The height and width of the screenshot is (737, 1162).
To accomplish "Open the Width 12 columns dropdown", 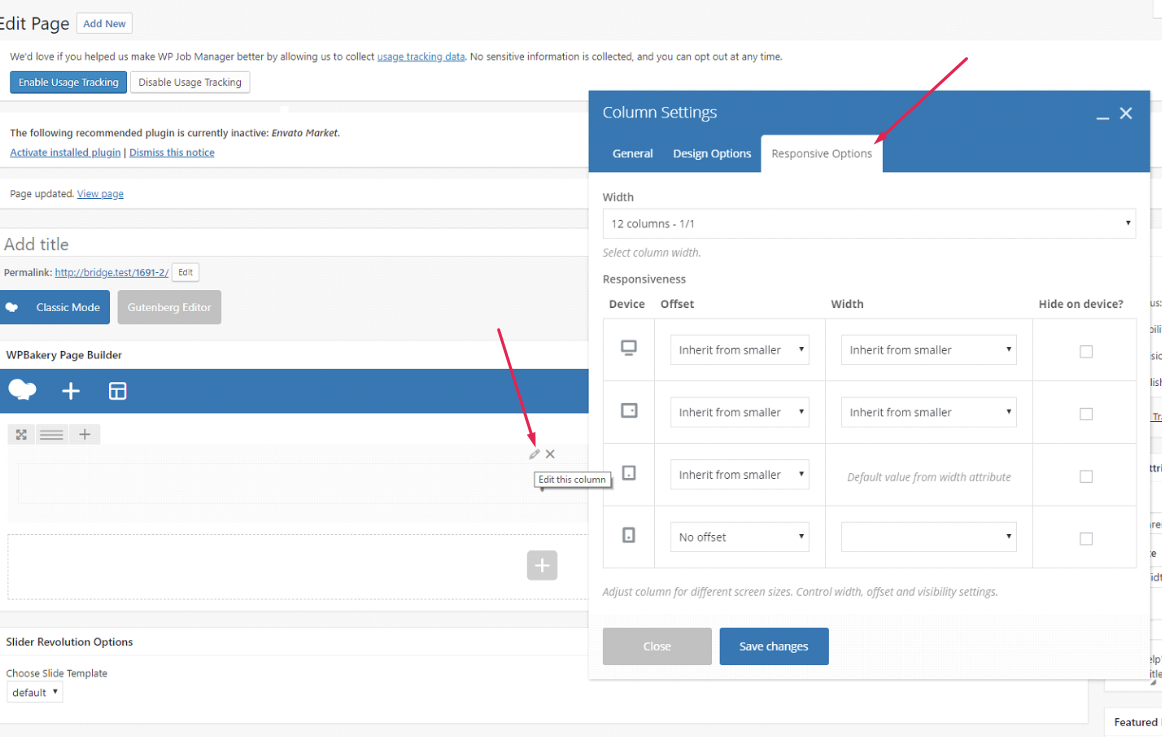I will click(868, 224).
